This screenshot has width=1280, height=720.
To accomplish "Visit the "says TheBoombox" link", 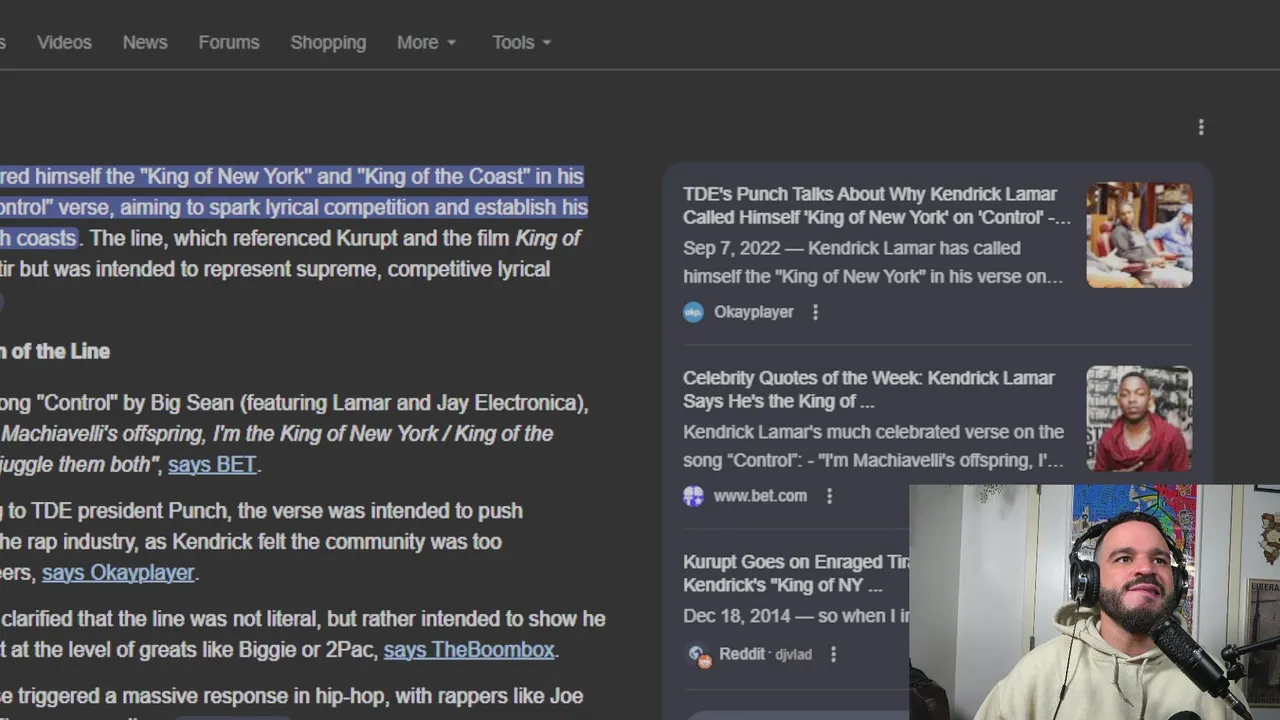I will (x=469, y=650).
